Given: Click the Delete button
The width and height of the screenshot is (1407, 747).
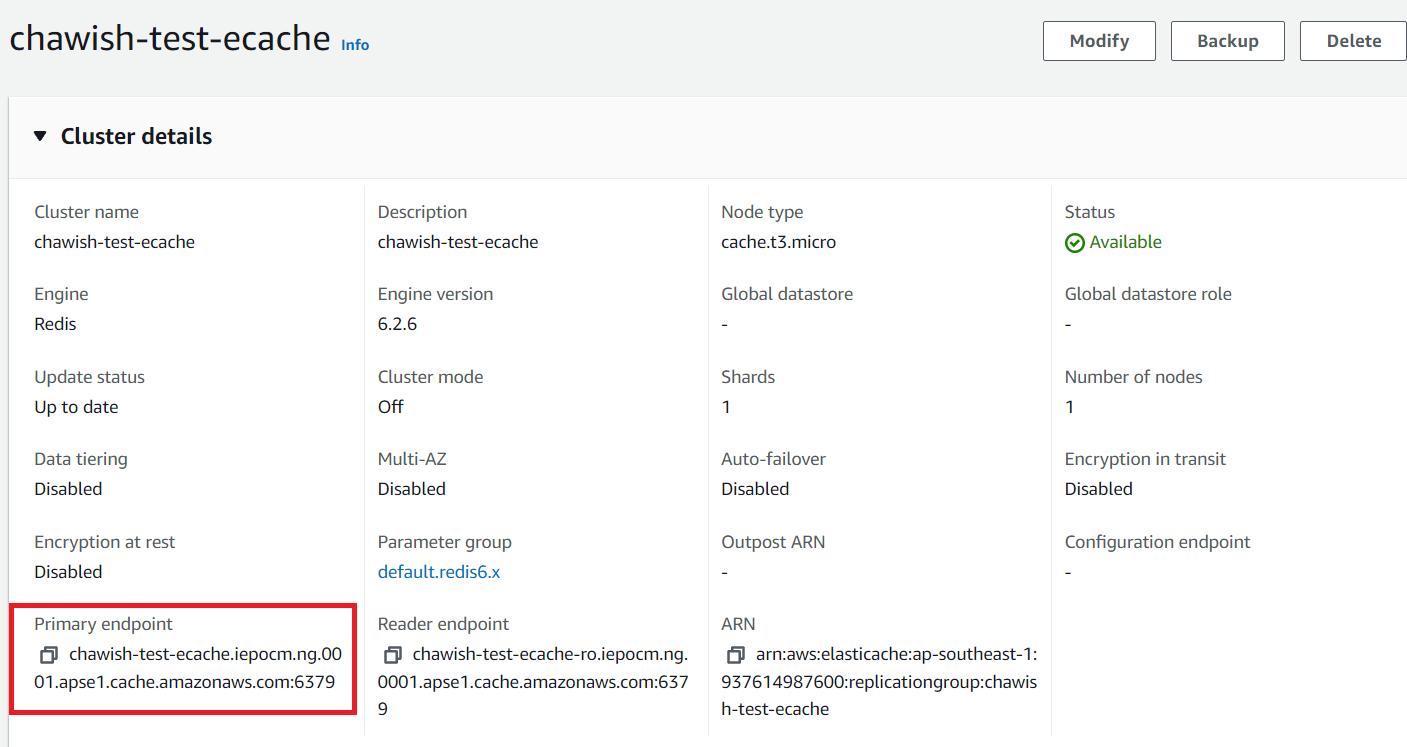Looking at the screenshot, I should 1352,41.
